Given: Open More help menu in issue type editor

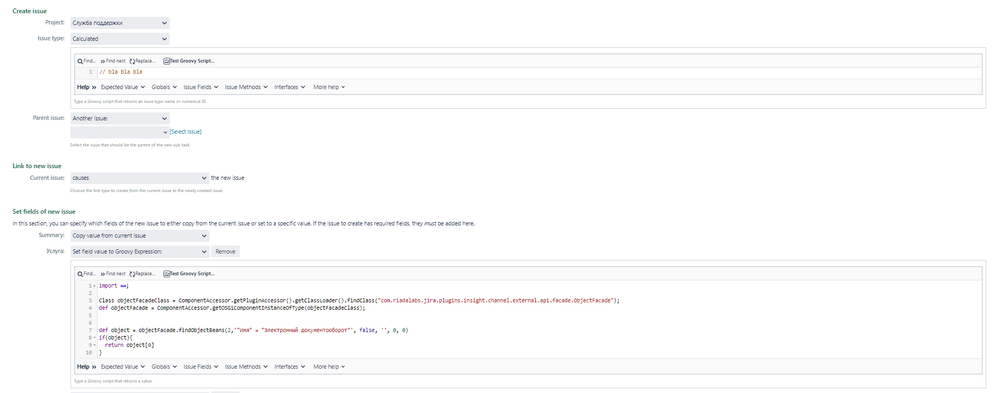Looking at the screenshot, I should click(x=329, y=87).
